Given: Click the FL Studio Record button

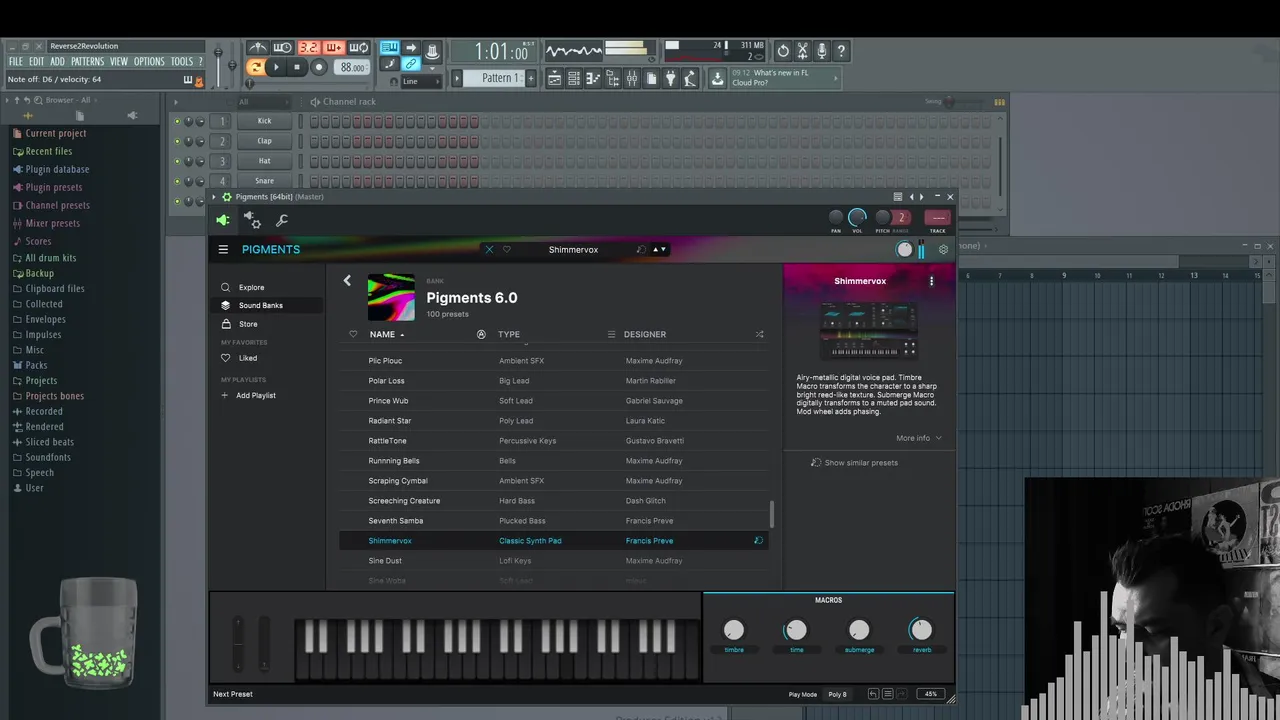Looking at the screenshot, I should (319, 67).
